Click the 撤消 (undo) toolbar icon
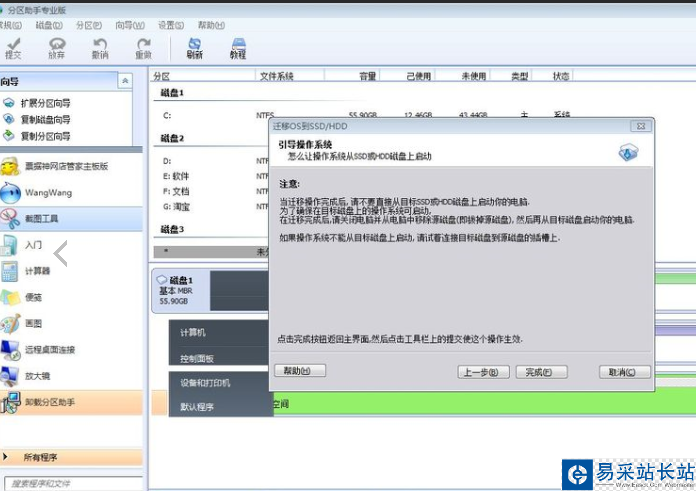696x491 pixels. (x=100, y=48)
